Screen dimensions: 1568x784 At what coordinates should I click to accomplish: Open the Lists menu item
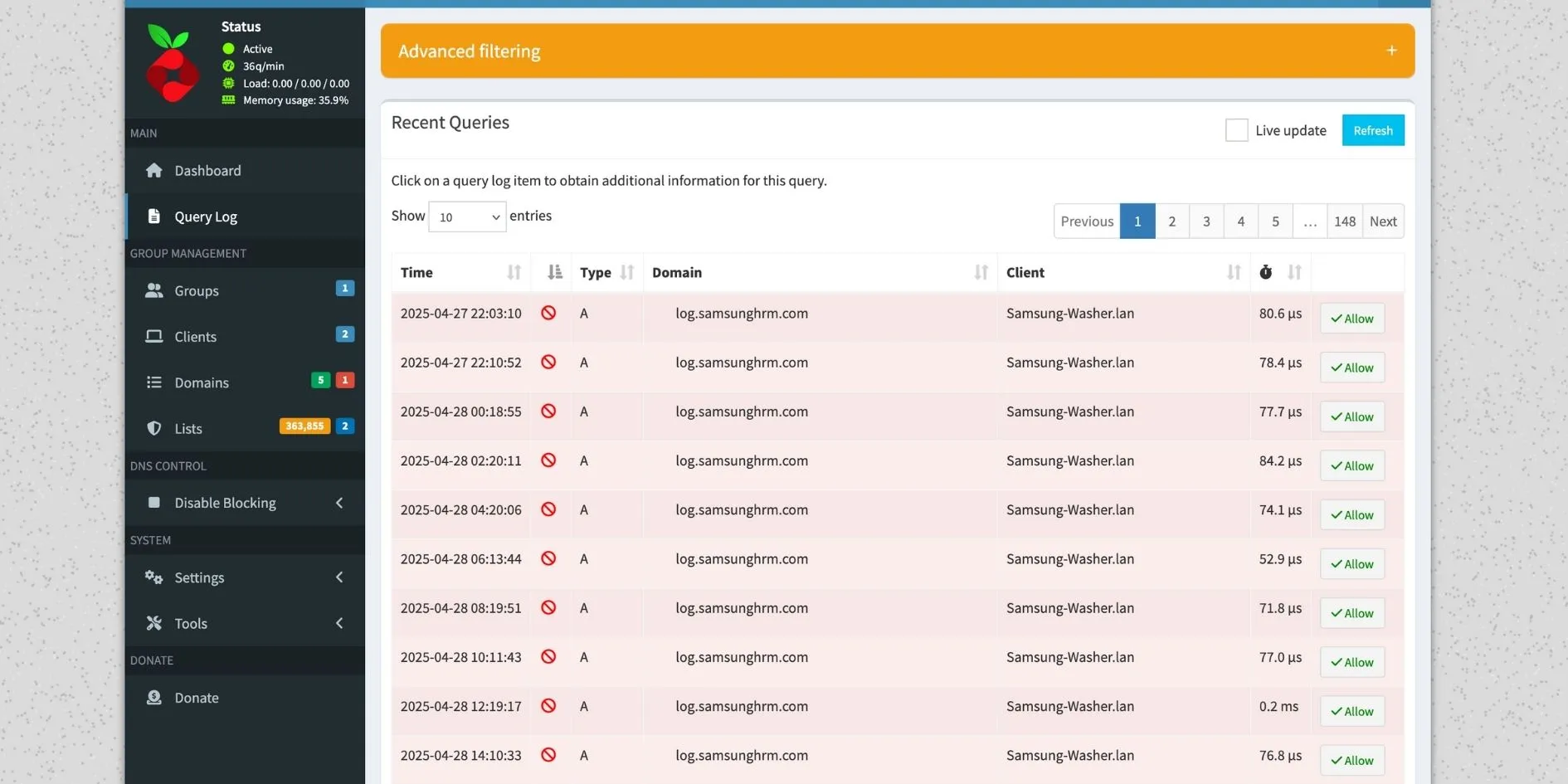[245, 428]
